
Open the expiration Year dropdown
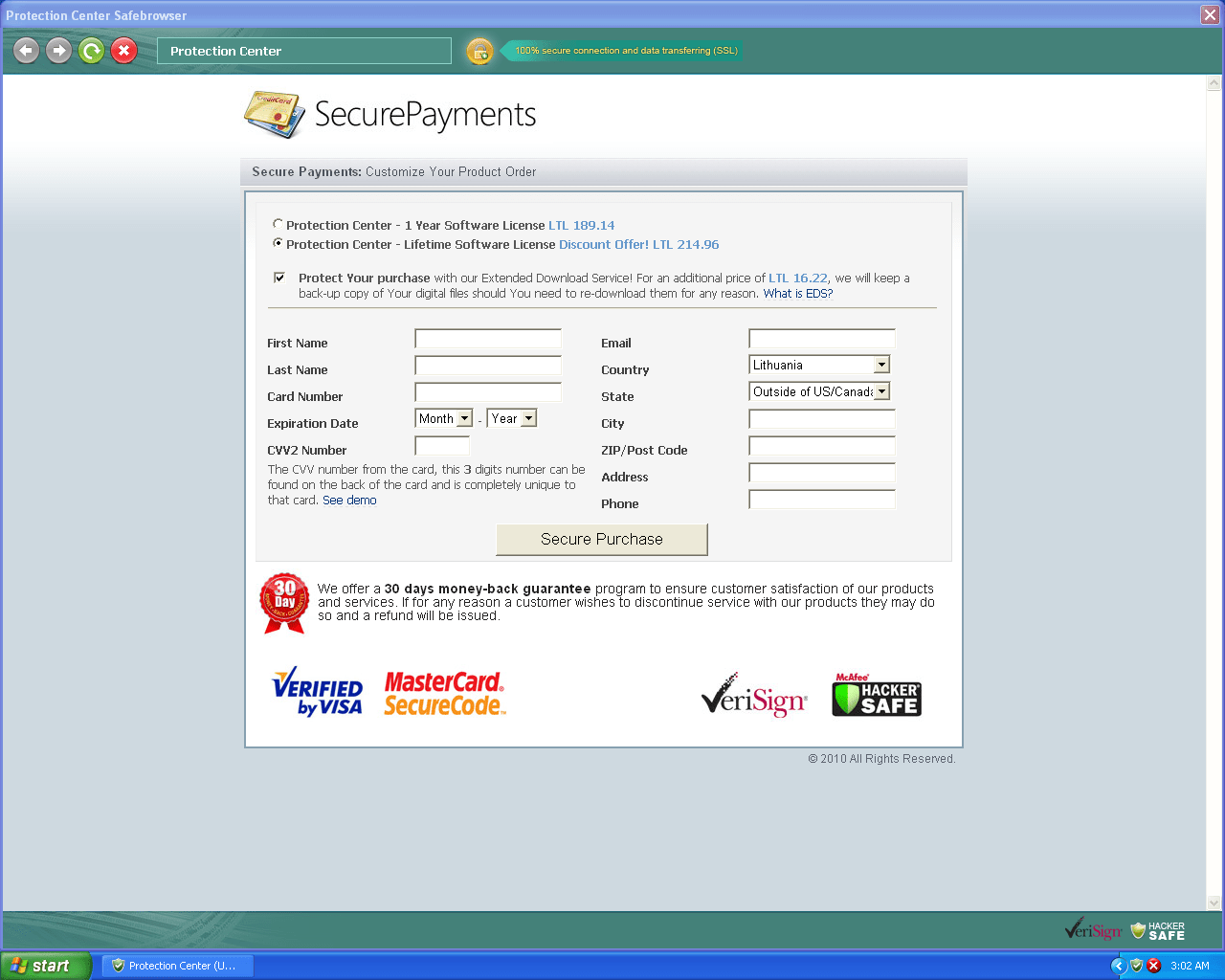[512, 418]
